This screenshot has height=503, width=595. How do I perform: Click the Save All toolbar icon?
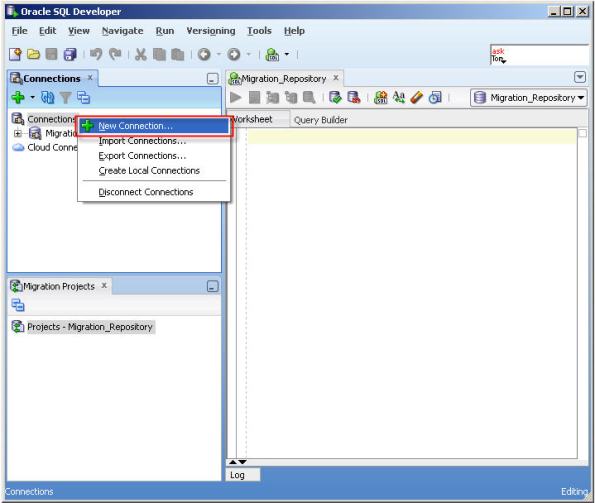tap(70, 55)
